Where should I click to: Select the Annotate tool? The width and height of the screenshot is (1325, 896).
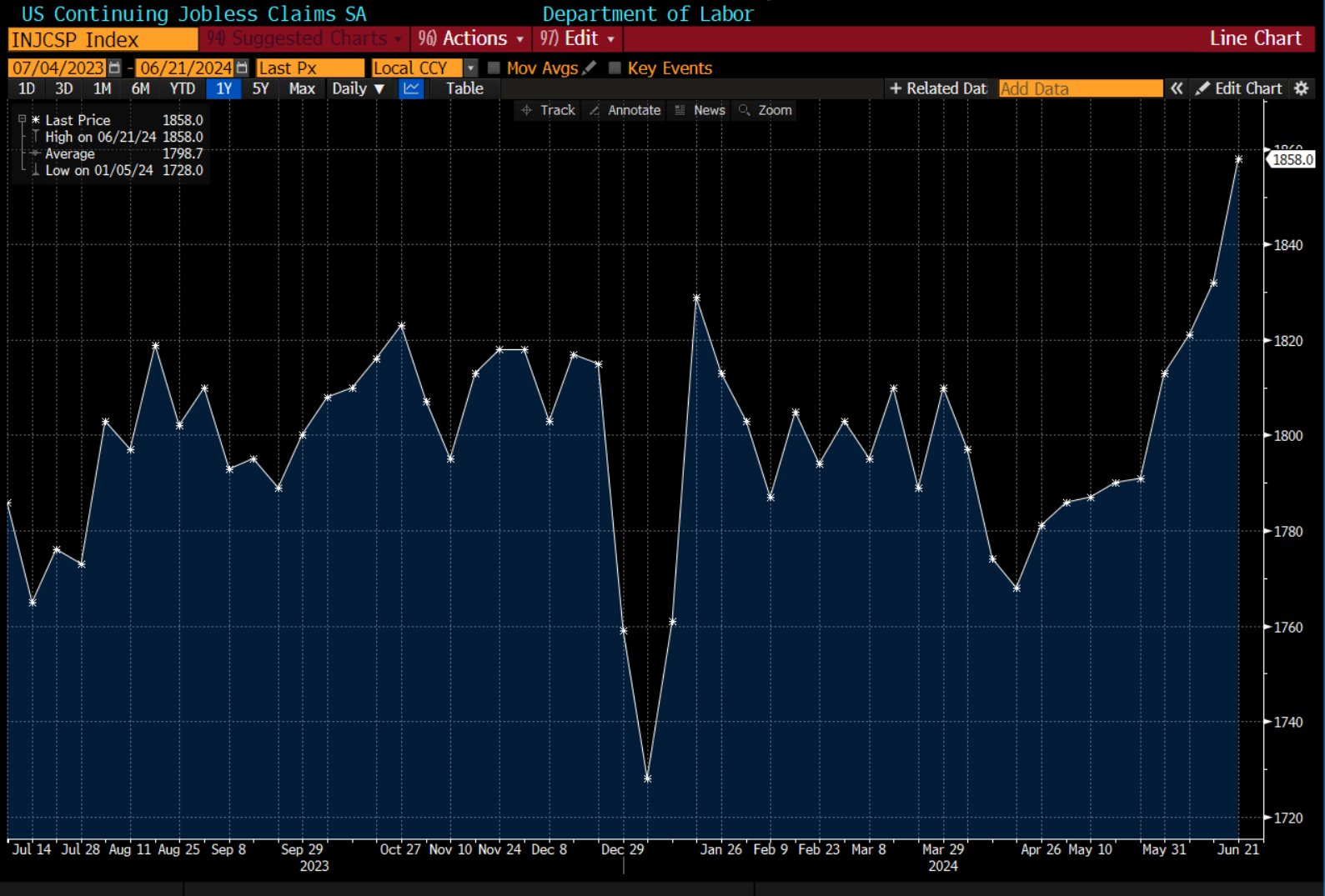point(625,110)
